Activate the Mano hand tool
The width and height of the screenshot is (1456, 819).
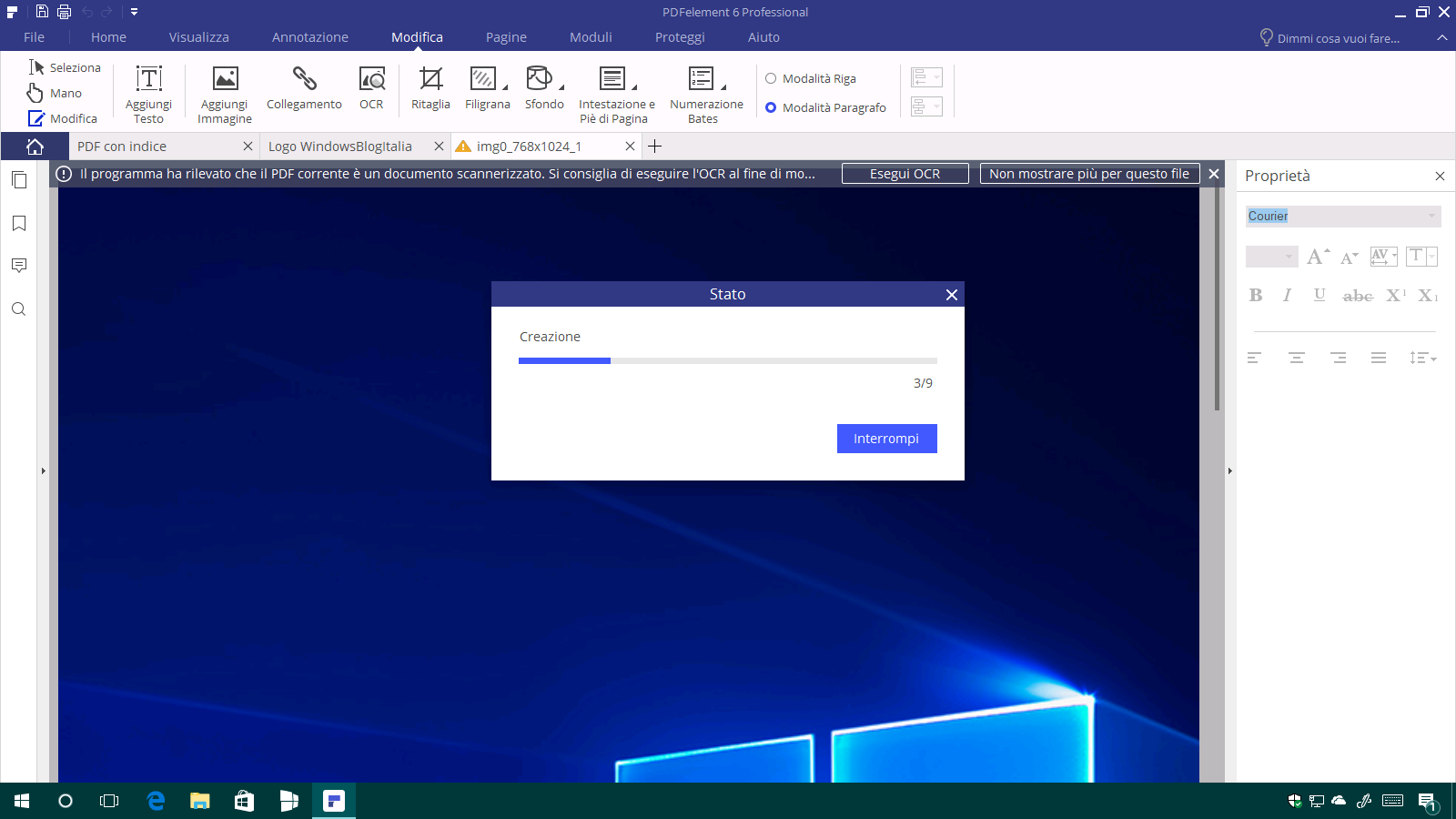(55, 93)
